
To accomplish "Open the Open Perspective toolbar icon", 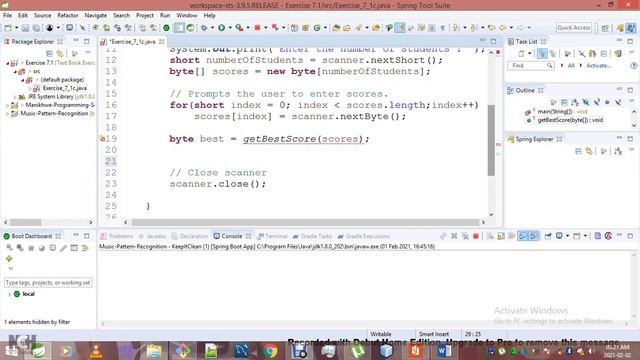I will point(605,28).
